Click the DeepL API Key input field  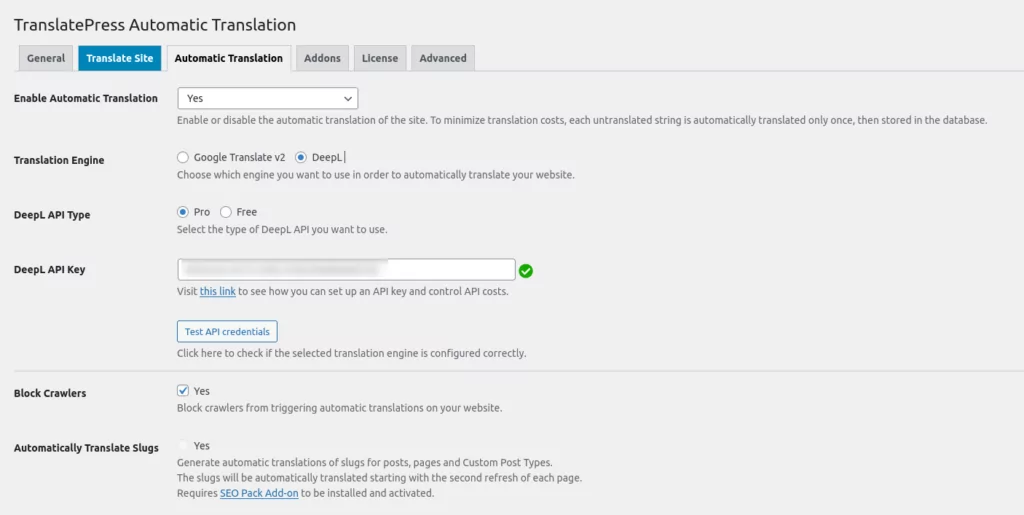pos(346,270)
